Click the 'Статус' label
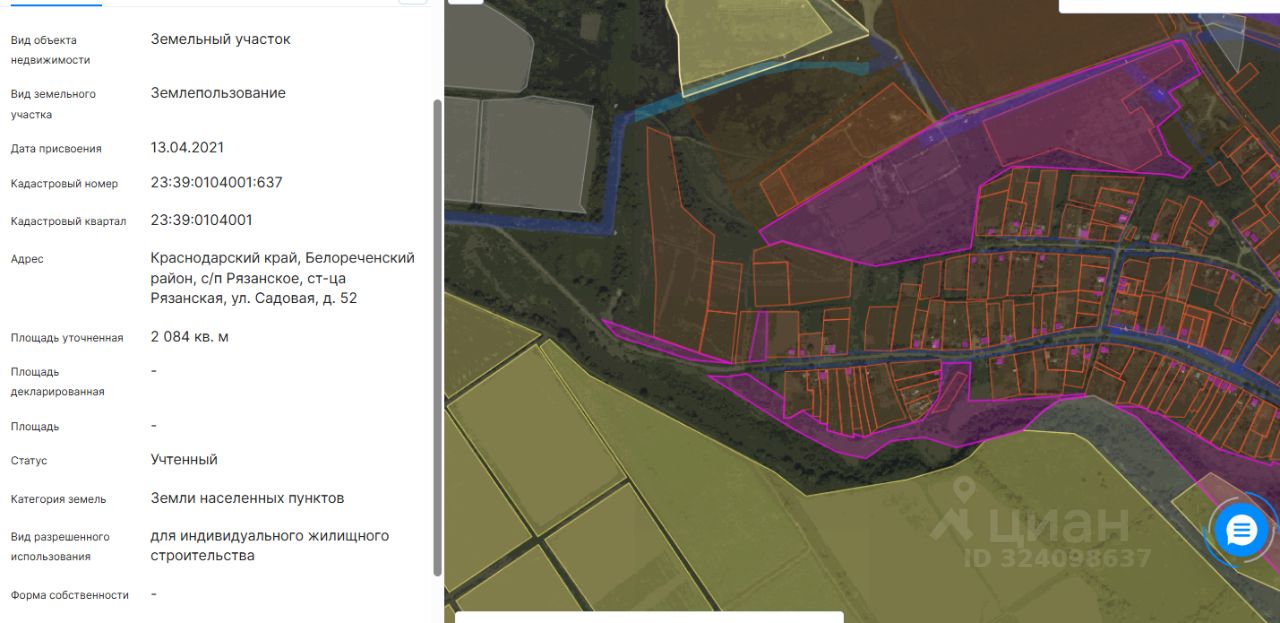Viewport: 1280px width, 623px height. tap(29, 461)
